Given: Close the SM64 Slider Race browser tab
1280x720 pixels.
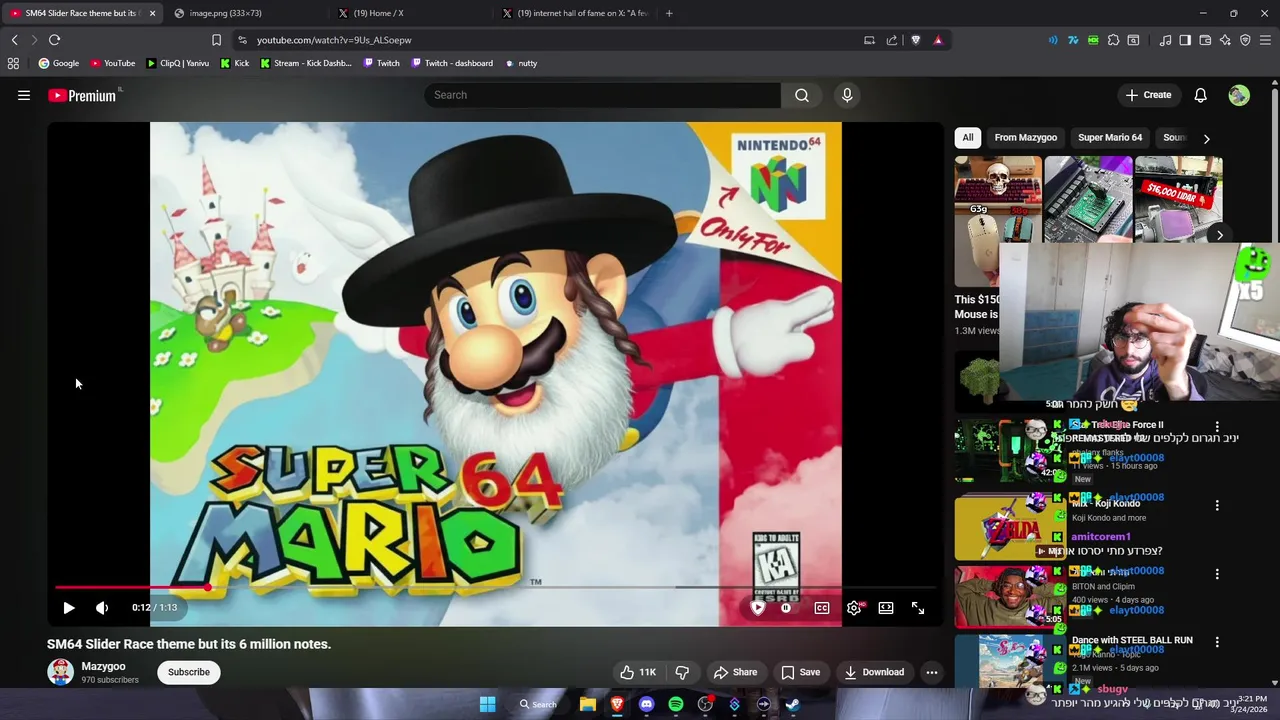Looking at the screenshot, I should [152, 13].
